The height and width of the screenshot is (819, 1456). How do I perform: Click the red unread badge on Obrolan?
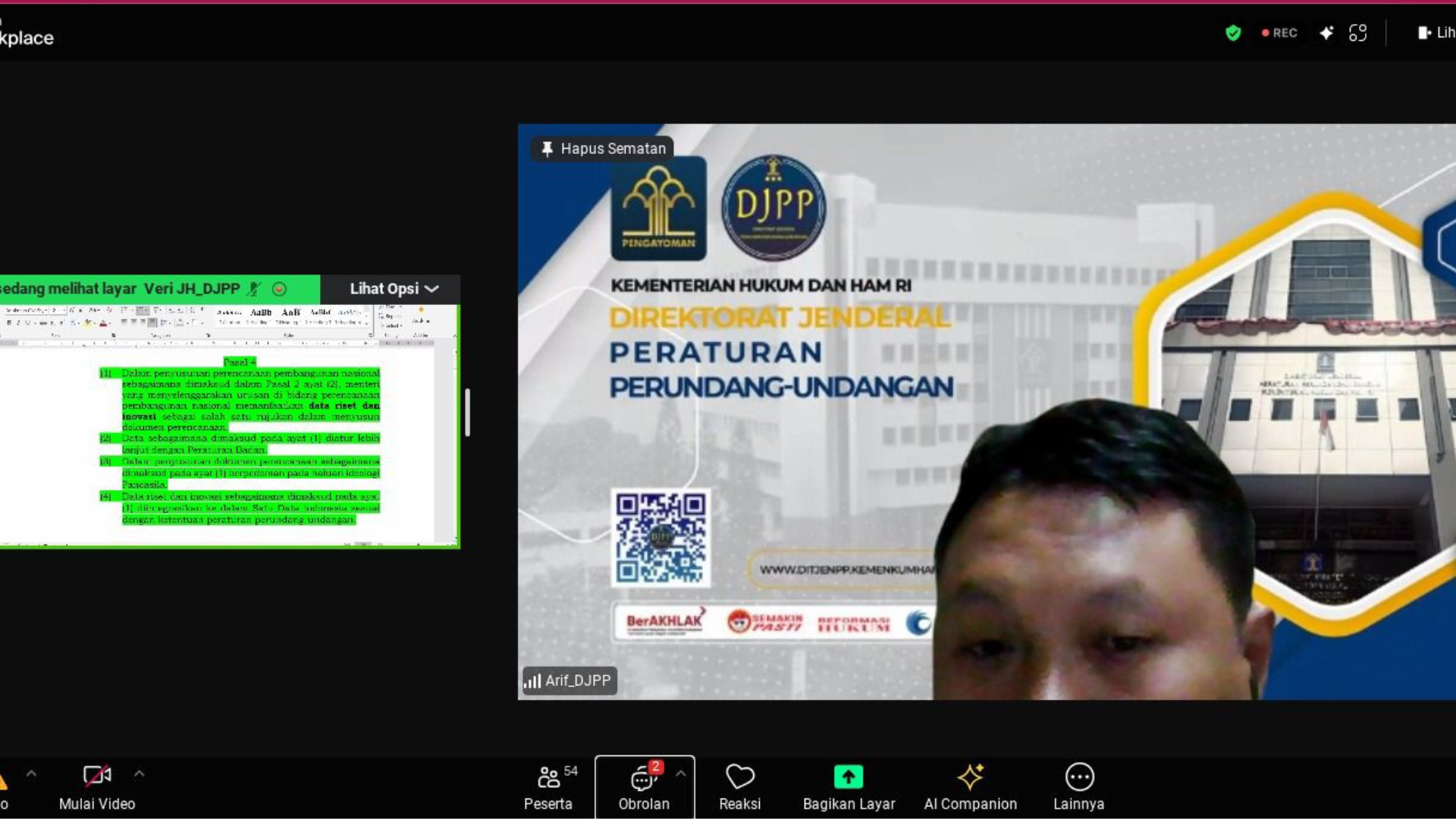(x=656, y=767)
